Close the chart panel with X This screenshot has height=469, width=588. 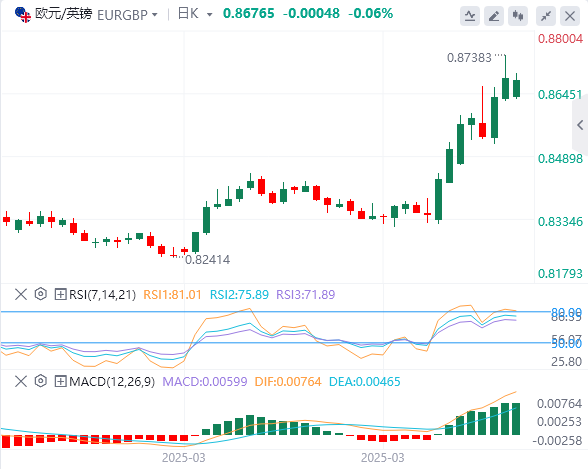tap(570, 16)
